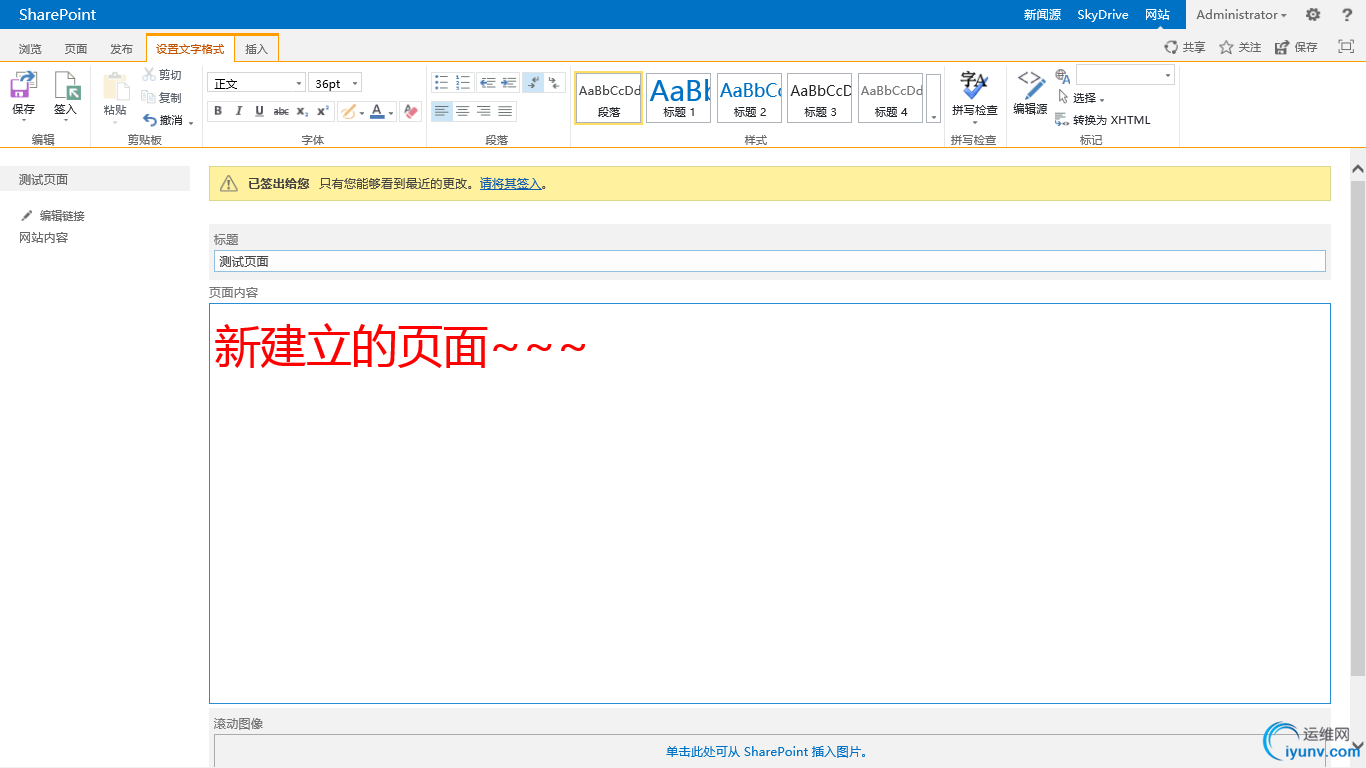Image resolution: width=1366 pixels, height=768 pixels.
Task: Switch to the 插入 tab
Action: pos(257,48)
